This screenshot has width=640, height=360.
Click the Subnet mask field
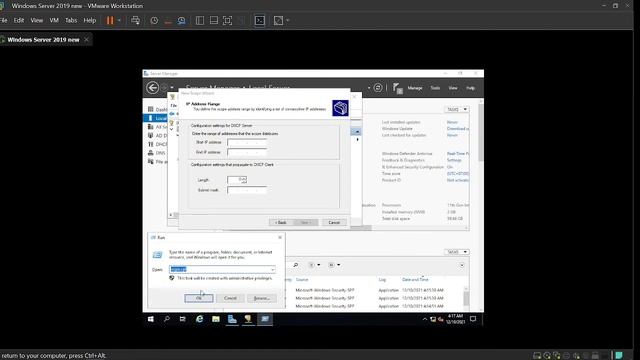click(247, 190)
